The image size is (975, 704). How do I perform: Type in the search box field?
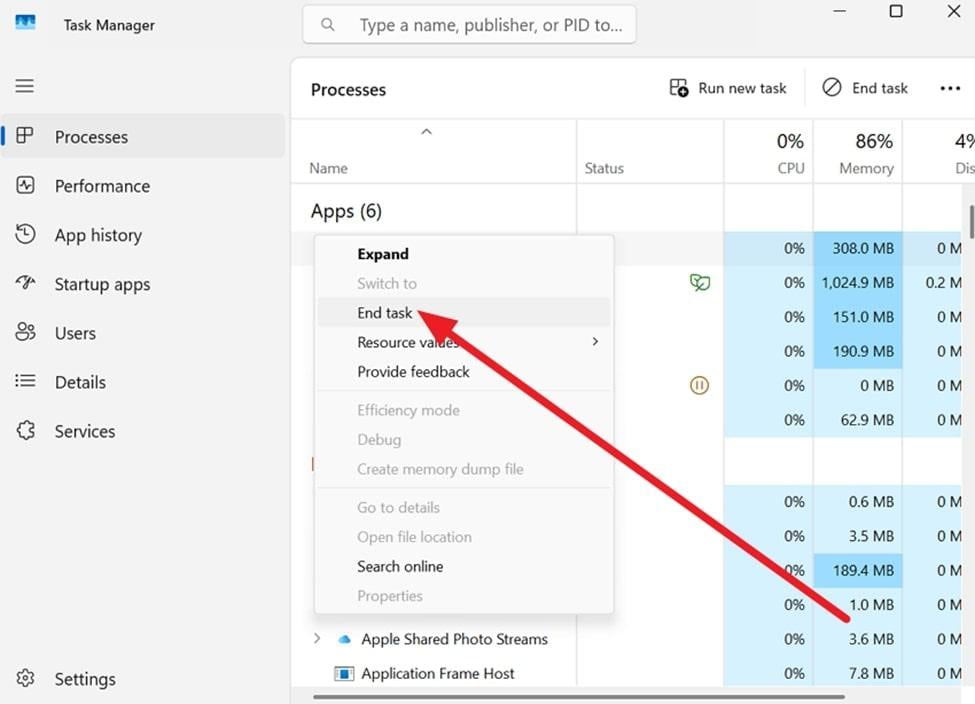tap(490, 25)
